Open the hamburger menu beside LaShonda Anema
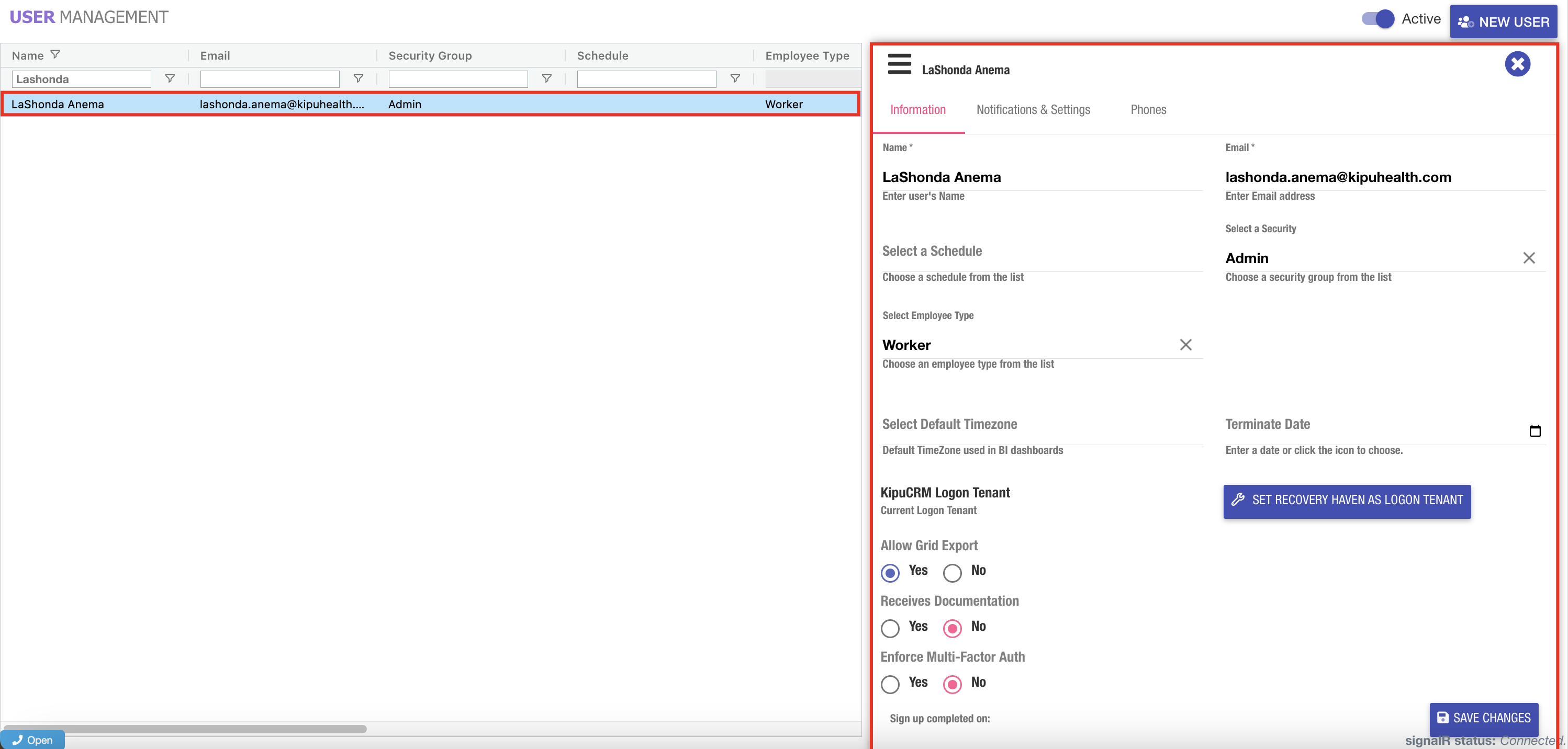 pos(899,64)
